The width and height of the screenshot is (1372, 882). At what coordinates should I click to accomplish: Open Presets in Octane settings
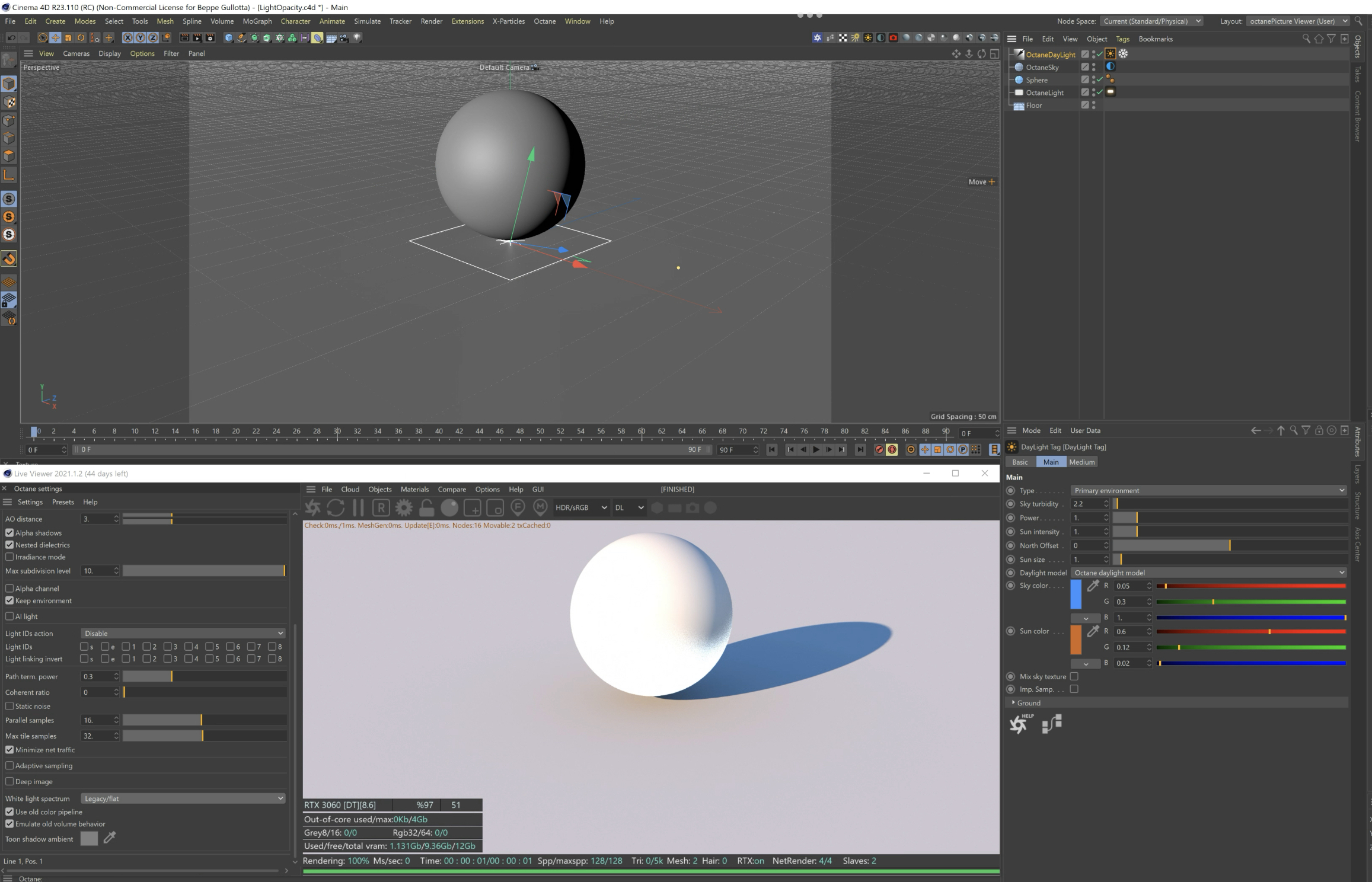pyautogui.click(x=63, y=502)
